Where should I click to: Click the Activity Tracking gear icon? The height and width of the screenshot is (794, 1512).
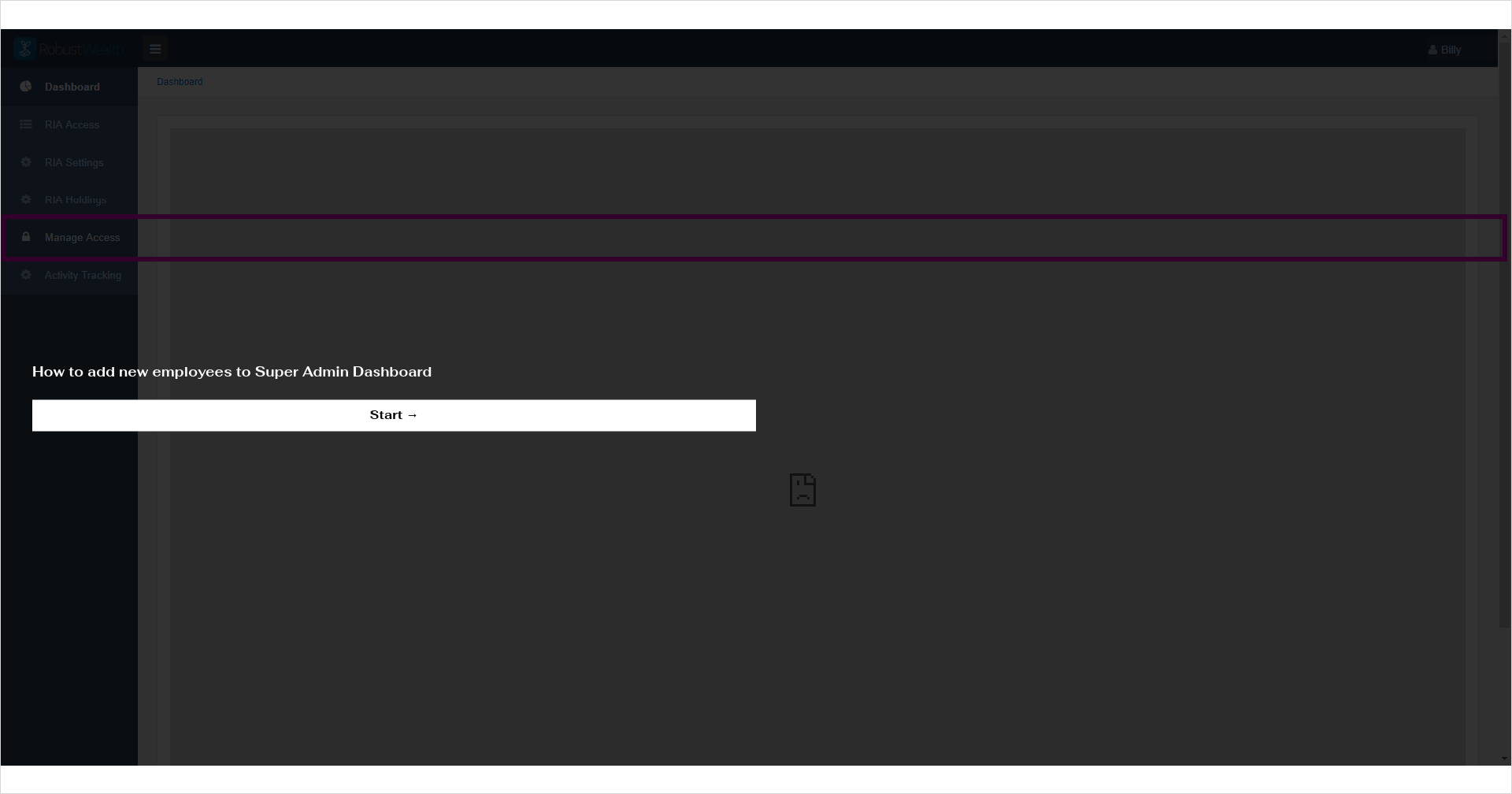tap(26, 275)
